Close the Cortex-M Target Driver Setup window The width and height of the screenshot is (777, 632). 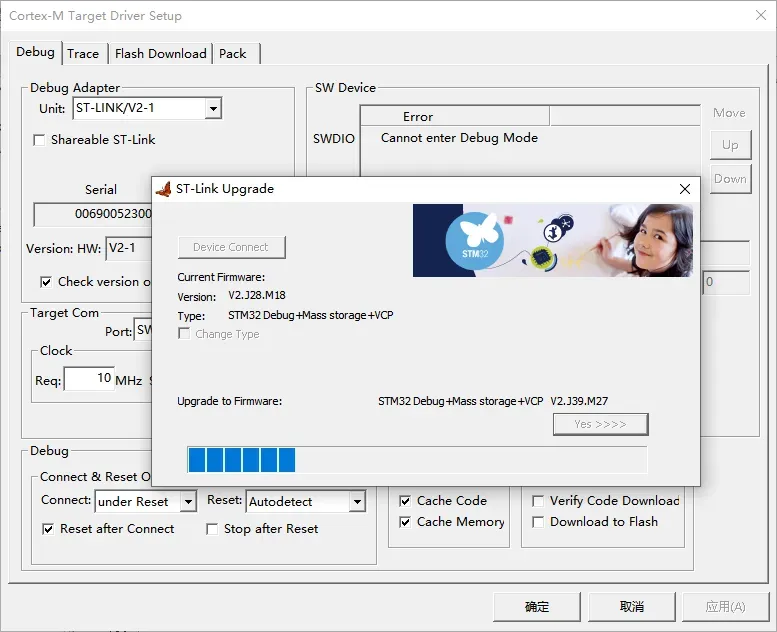point(761,15)
